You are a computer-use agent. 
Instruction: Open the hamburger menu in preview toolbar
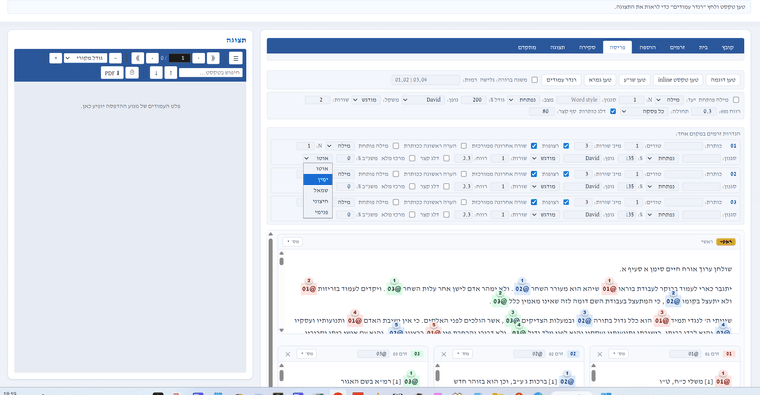click(x=236, y=58)
